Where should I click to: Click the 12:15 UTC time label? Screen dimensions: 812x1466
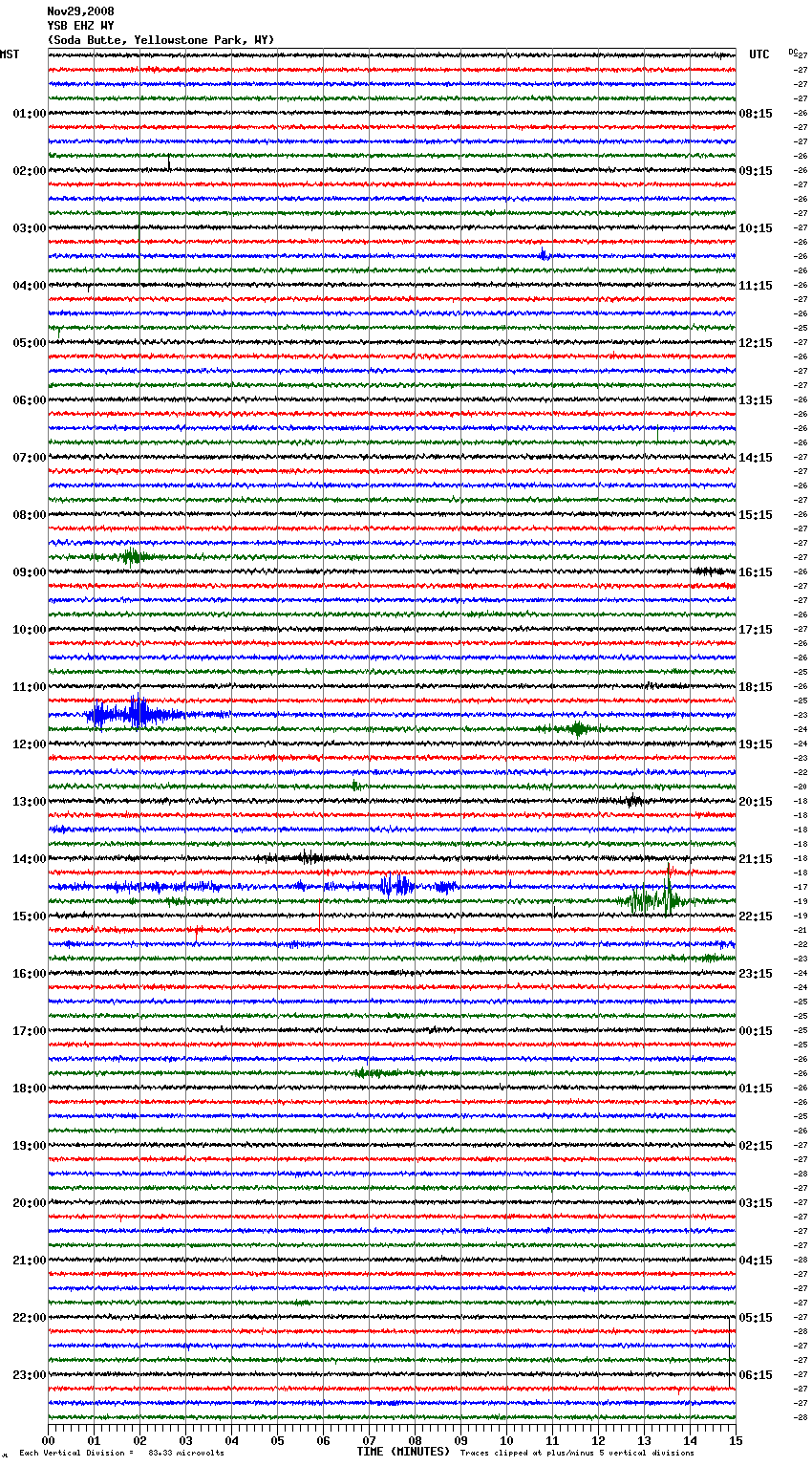point(756,343)
